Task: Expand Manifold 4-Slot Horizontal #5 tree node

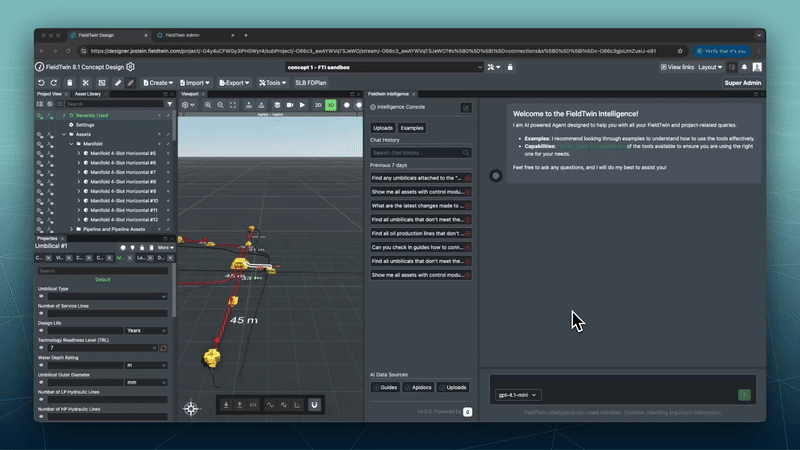Action: point(79,153)
